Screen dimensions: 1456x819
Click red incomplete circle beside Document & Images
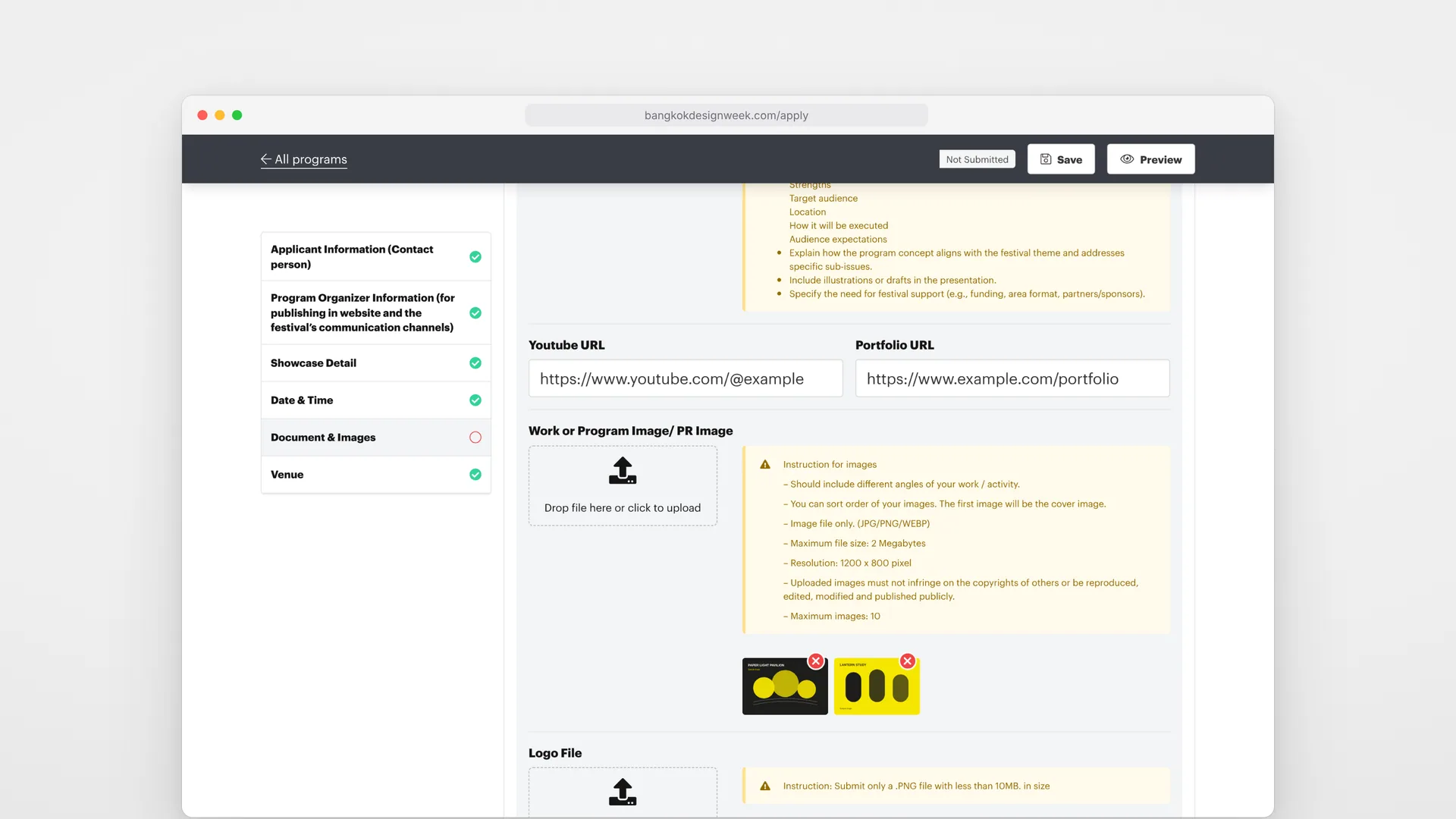coord(475,438)
